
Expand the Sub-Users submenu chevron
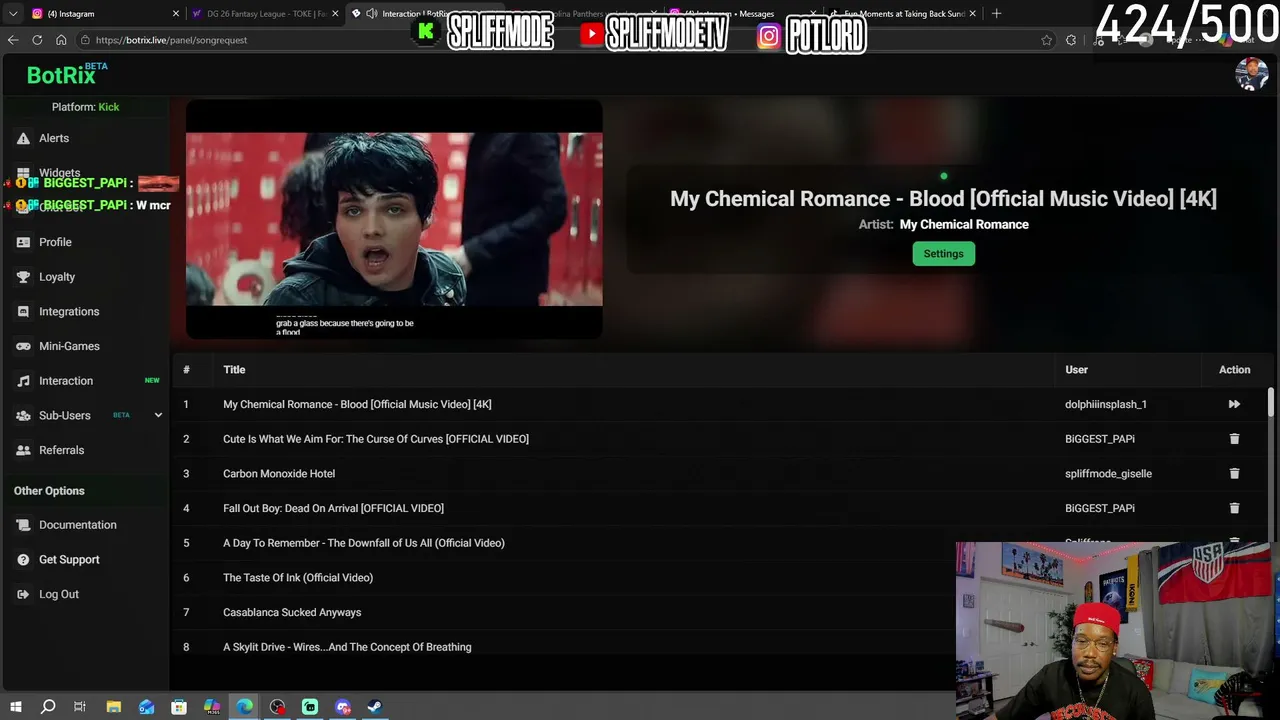158,416
